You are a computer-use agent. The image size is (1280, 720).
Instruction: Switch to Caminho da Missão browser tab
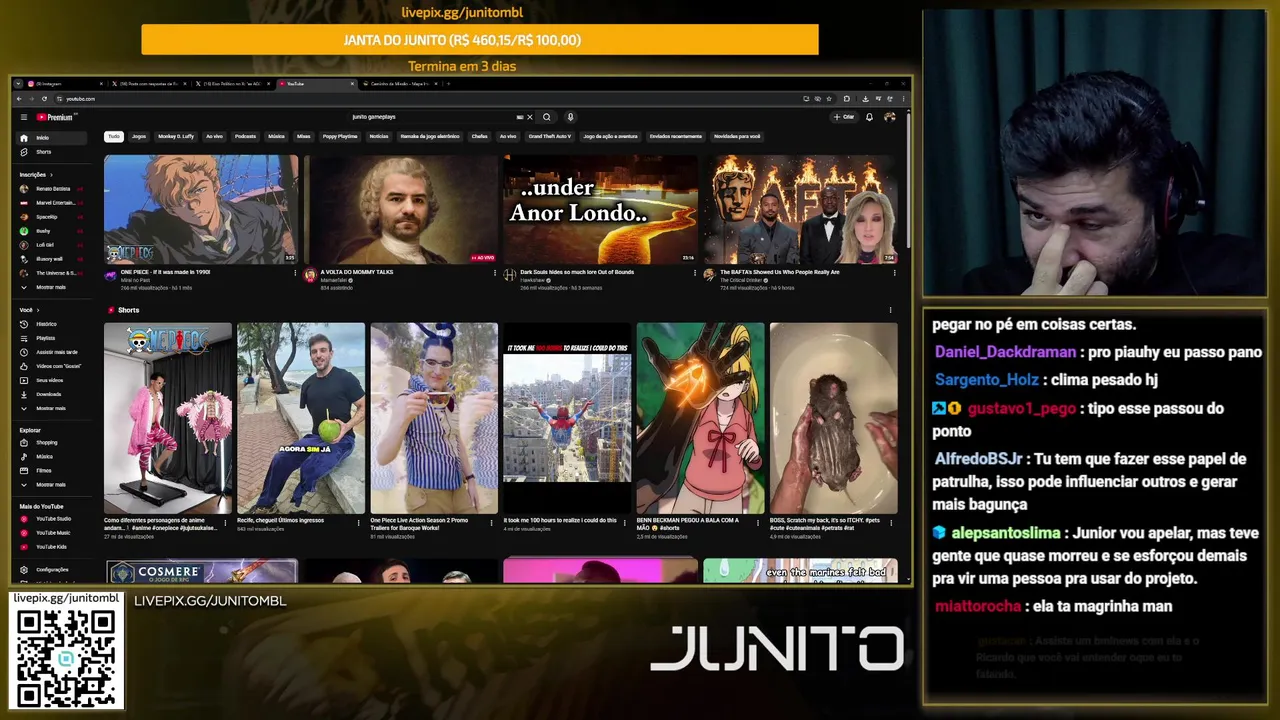tap(400, 84)
